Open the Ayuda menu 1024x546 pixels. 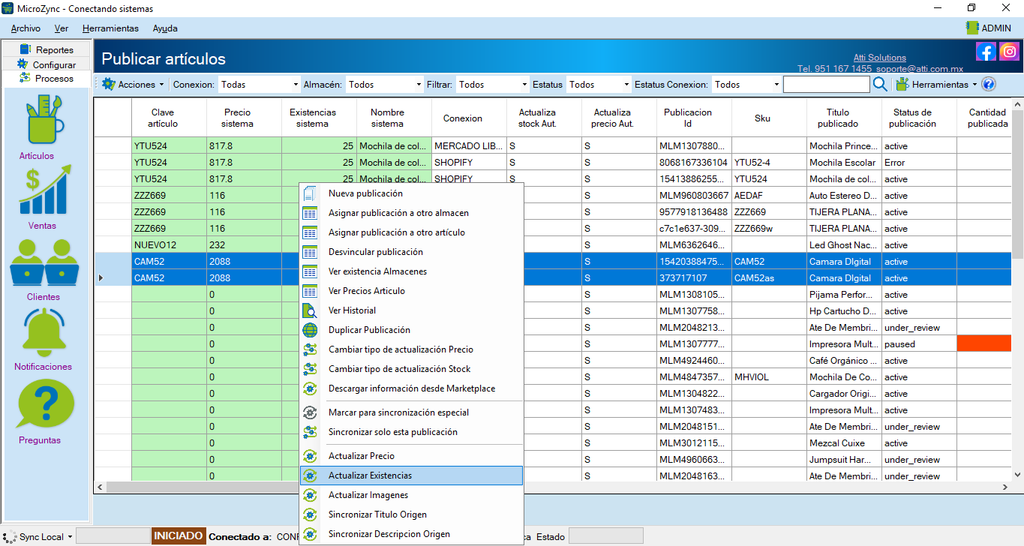[x=165, y=28]
